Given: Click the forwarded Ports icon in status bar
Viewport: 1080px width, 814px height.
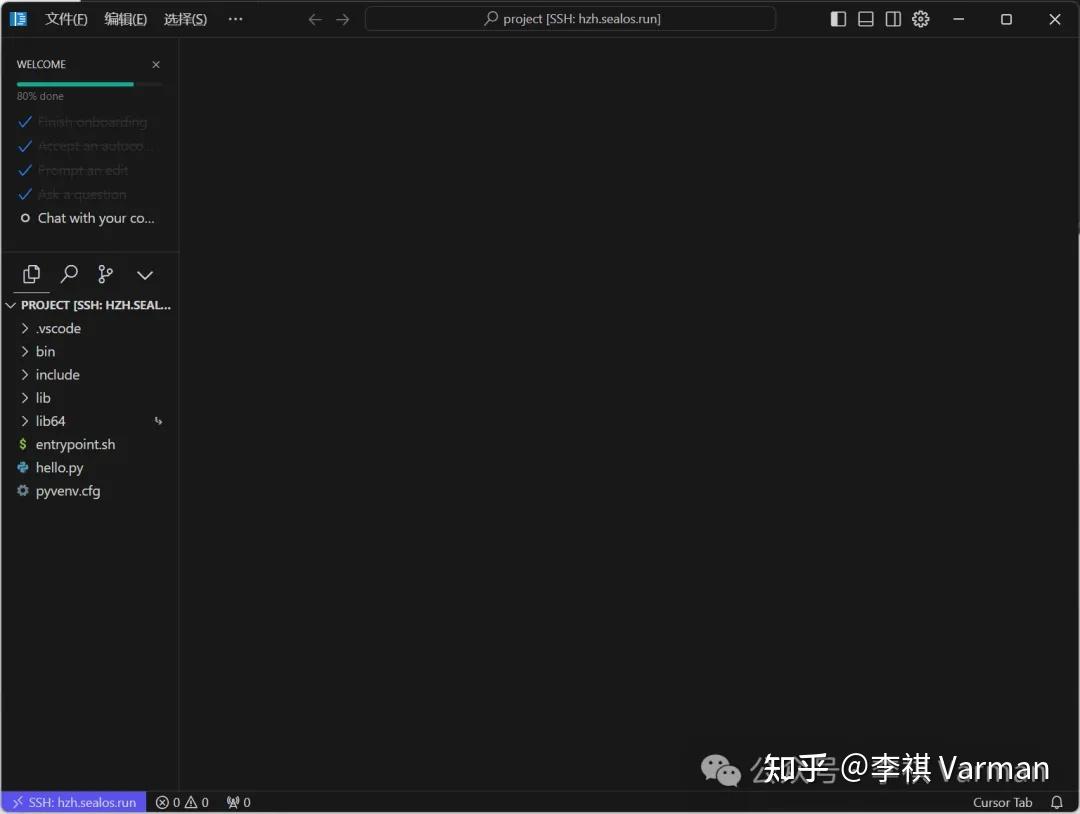Looking at the screenshot, I should (237, 802).
